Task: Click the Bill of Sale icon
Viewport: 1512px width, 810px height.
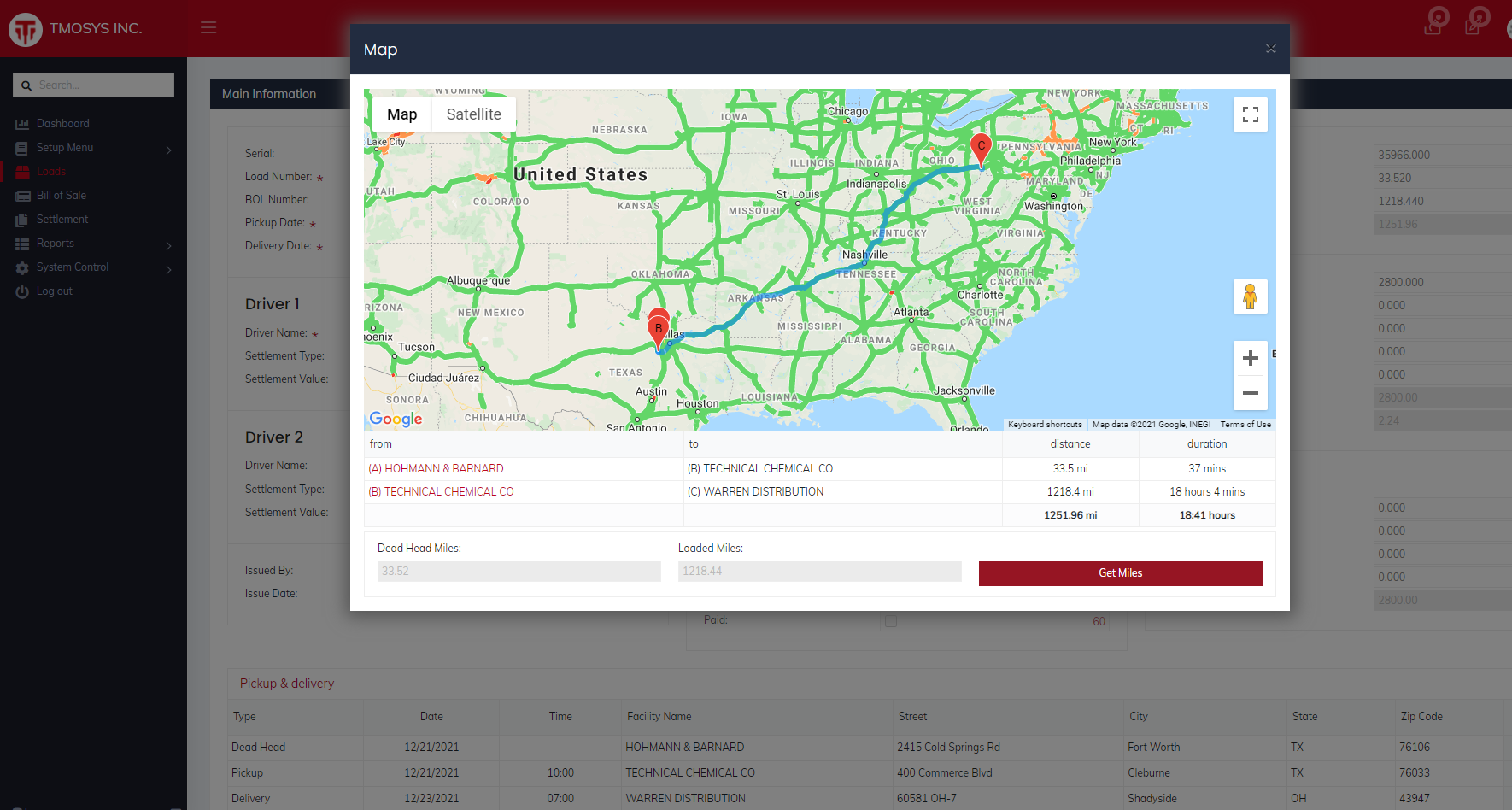Action: pos(22,196)
